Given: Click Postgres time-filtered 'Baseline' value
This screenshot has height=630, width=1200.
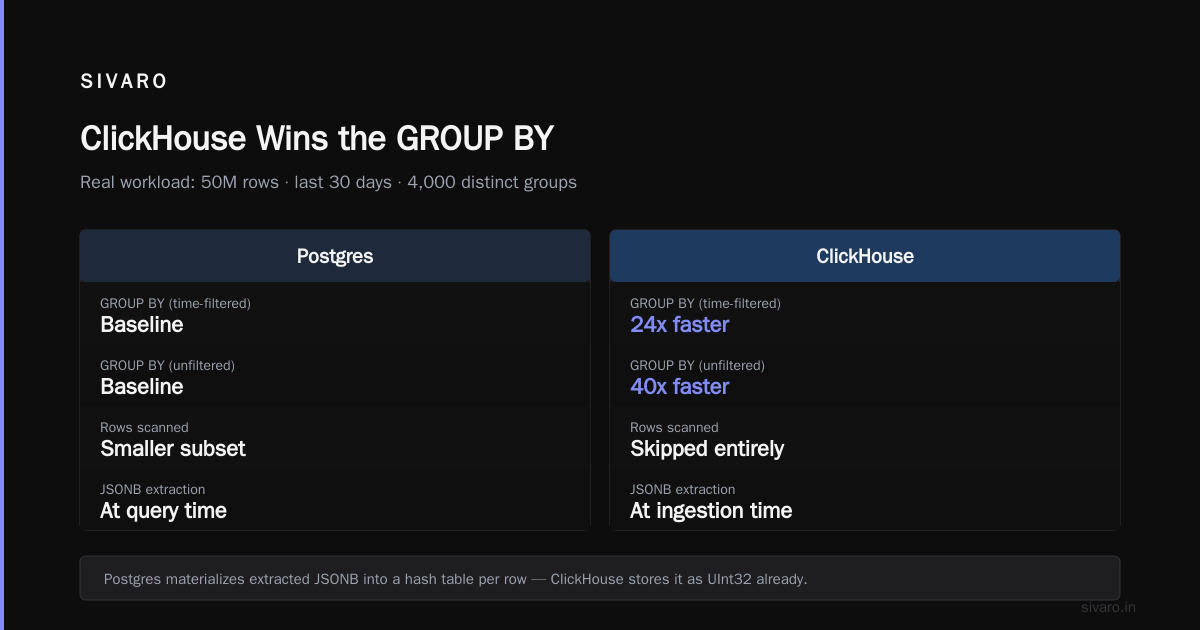Looking at the screenshot, I should (x=142, y=325).
